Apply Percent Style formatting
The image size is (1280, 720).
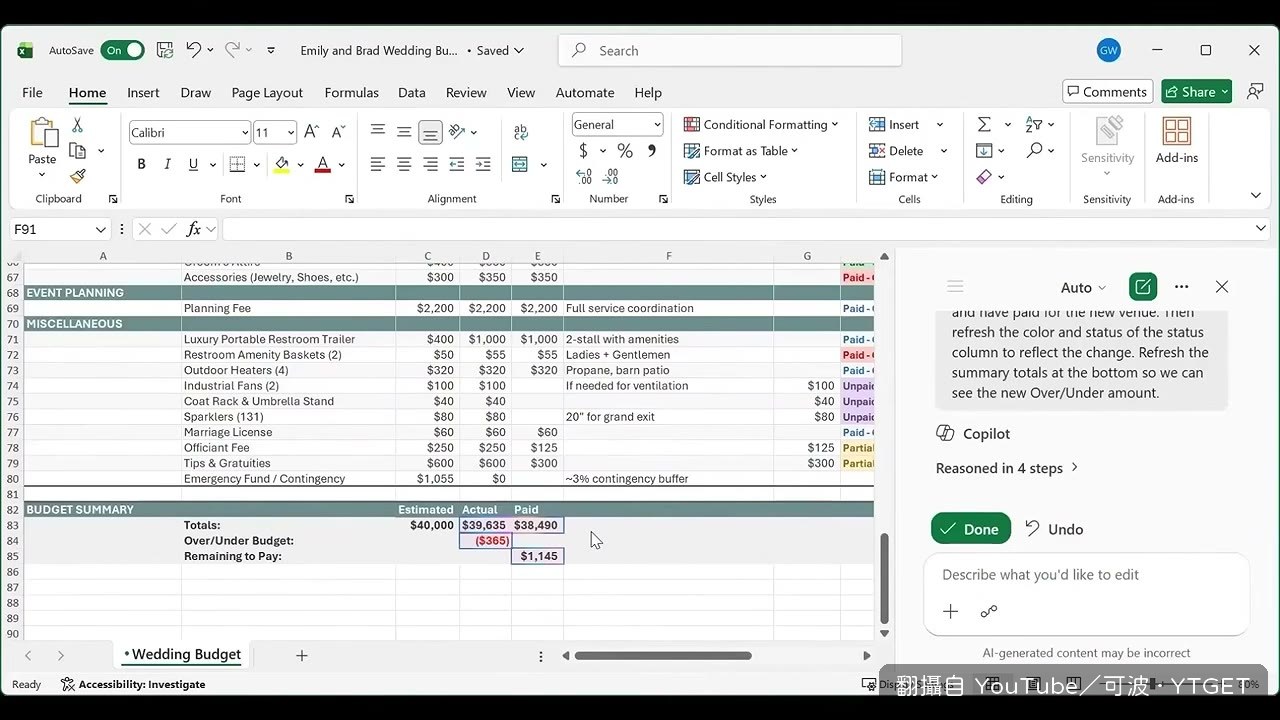(x=625, y=151)
